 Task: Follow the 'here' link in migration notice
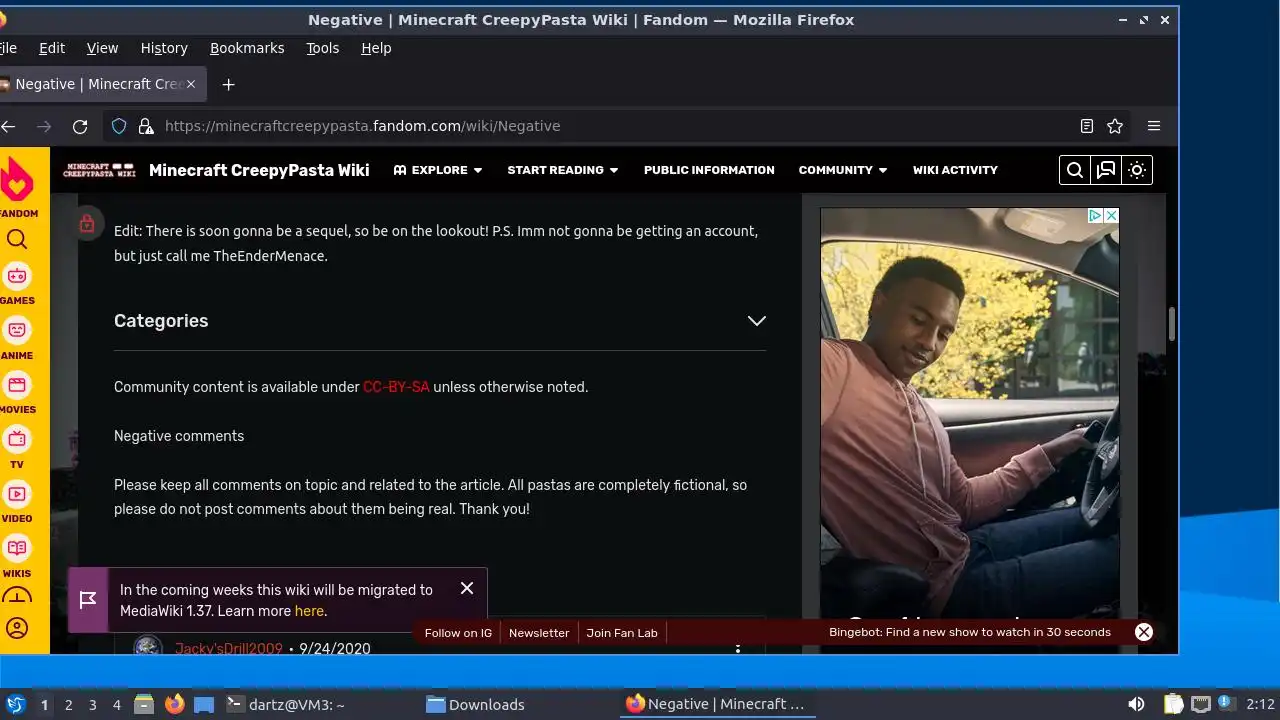click(309, 611)
